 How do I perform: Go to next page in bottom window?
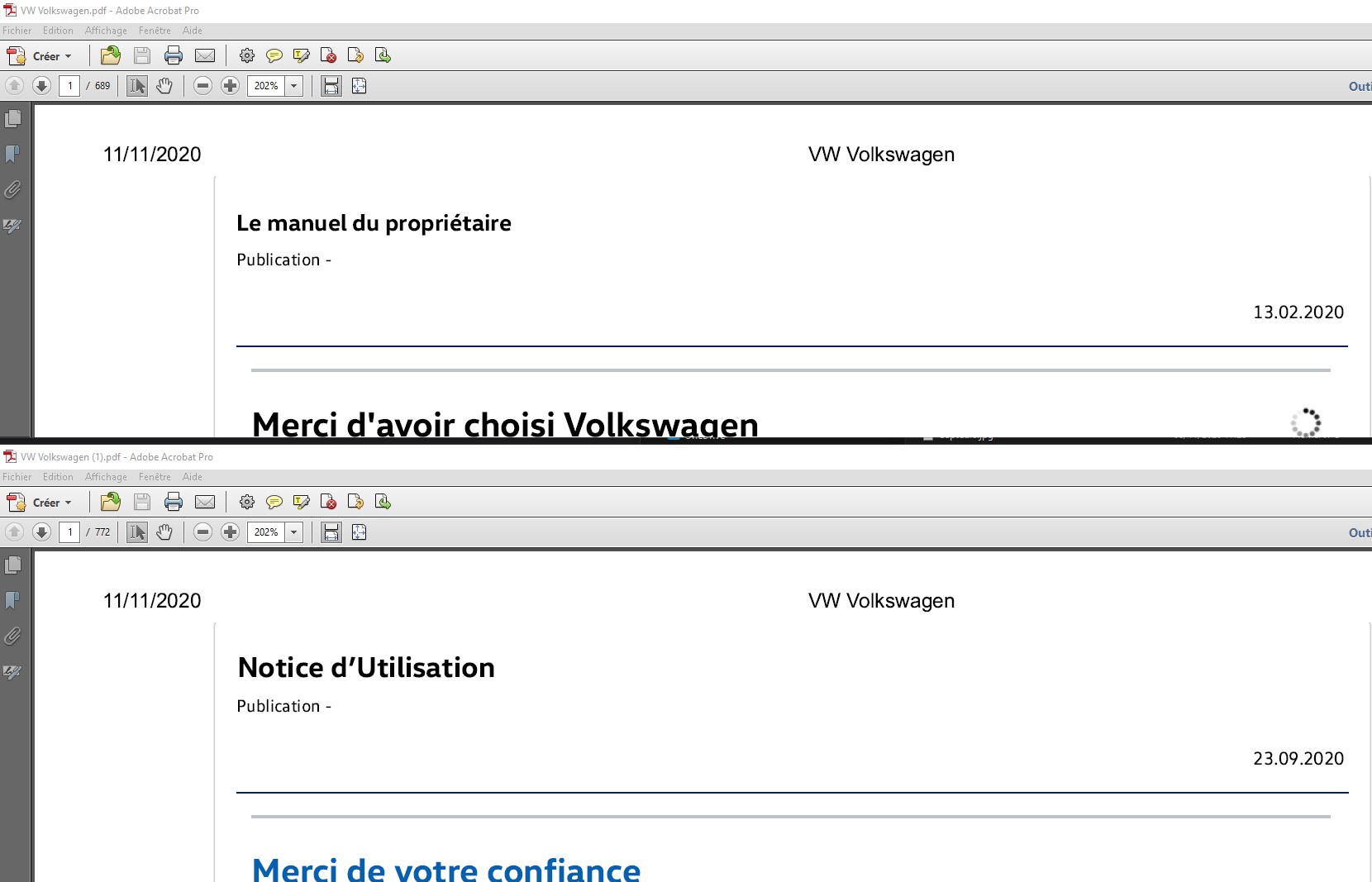pos(41,532)
